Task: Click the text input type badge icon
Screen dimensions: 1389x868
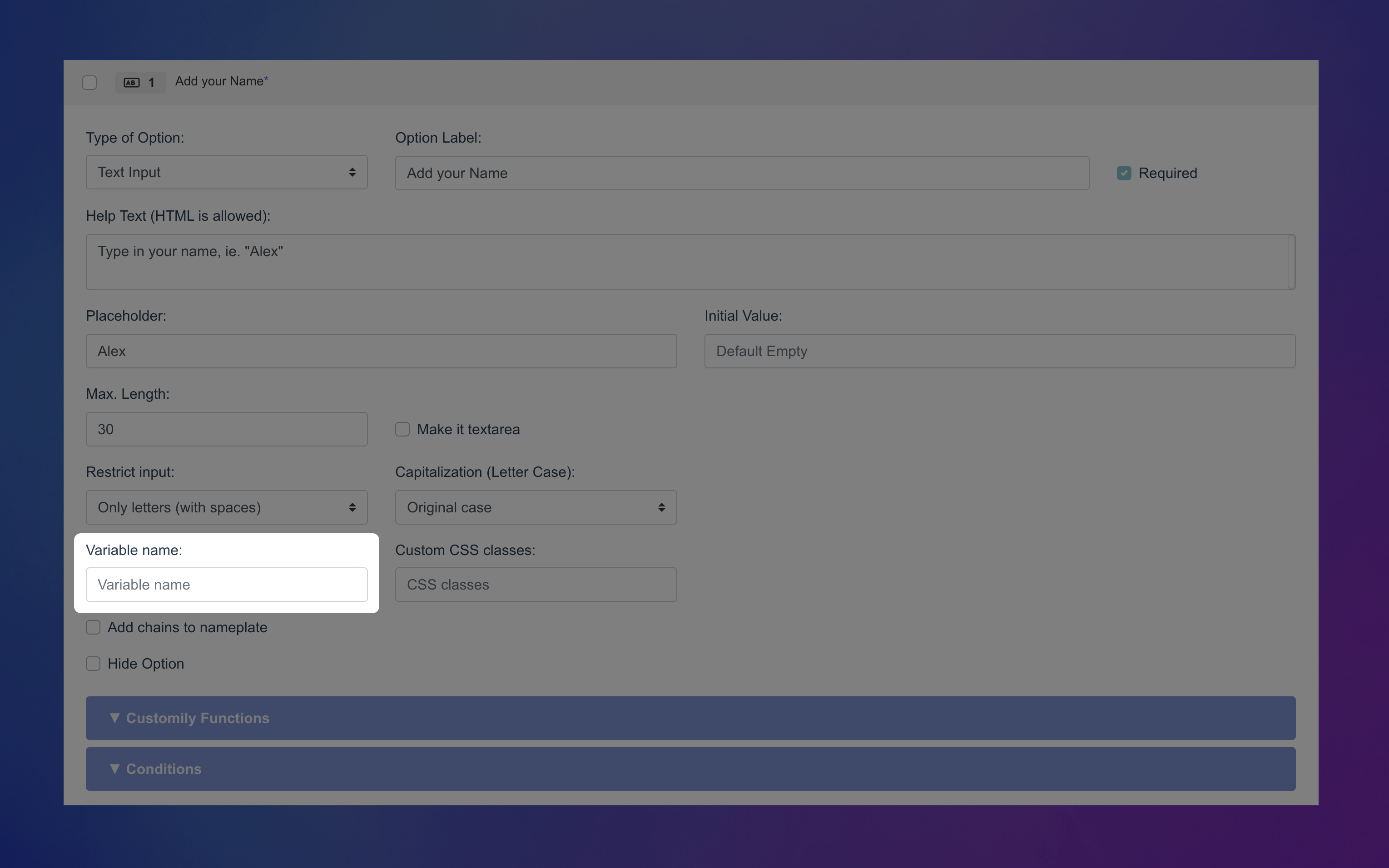Action: [x=131, y=82]
